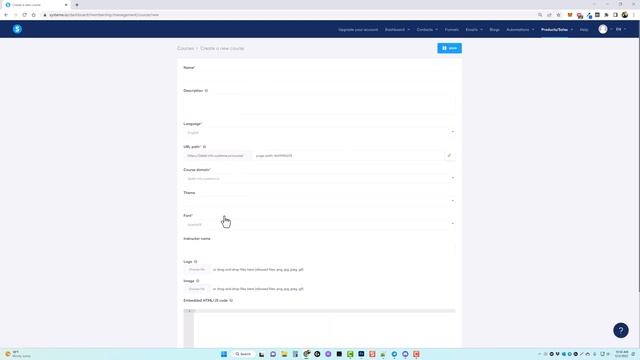Bookmark this page with the star icon
640x360 pixels.
point(558,15)
